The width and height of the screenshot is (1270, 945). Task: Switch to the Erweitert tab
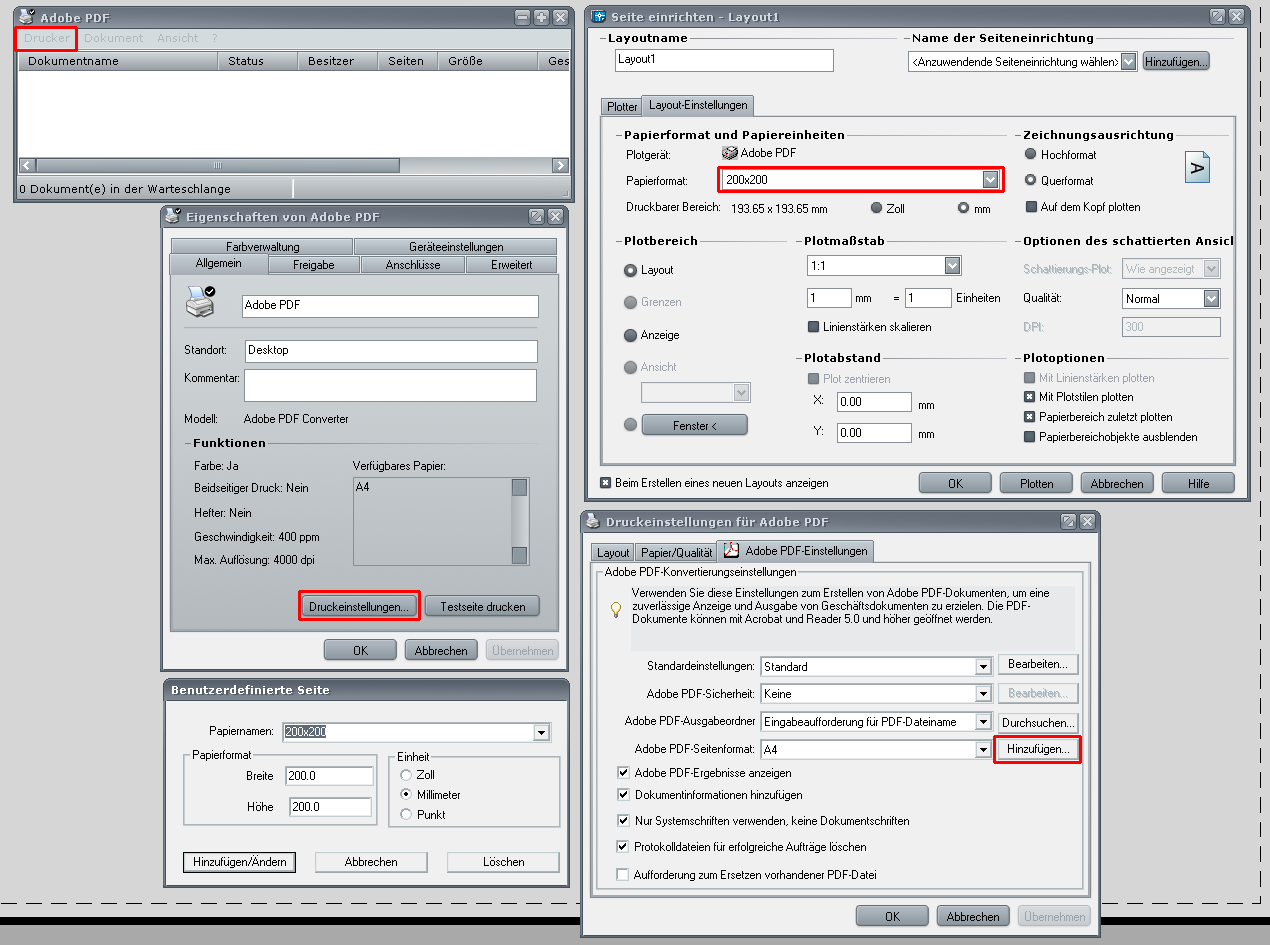[511, 264]
